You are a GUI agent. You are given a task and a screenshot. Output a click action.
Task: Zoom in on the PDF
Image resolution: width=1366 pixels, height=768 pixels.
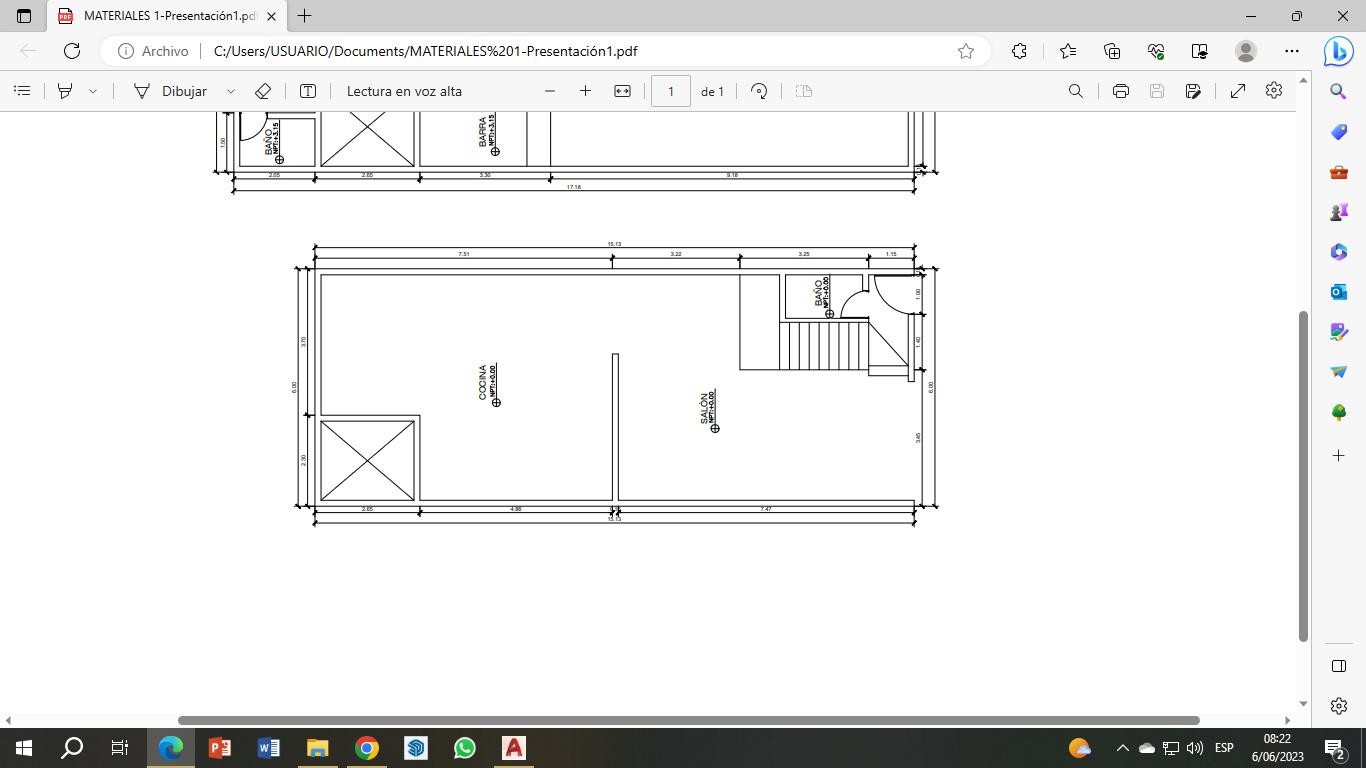(586, 91)
